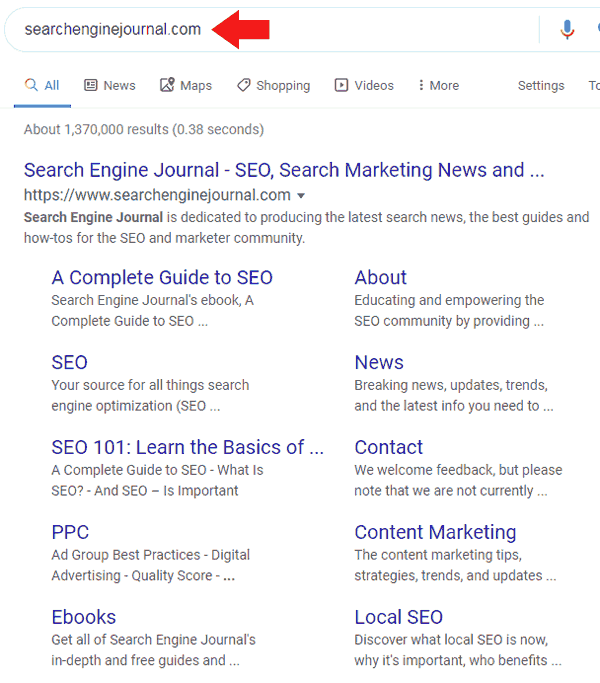Open SEO 101: Learn the Basics sitelink
Image resolution: width=600 pixels, height=683 pixels.
(x=188, y=447)
